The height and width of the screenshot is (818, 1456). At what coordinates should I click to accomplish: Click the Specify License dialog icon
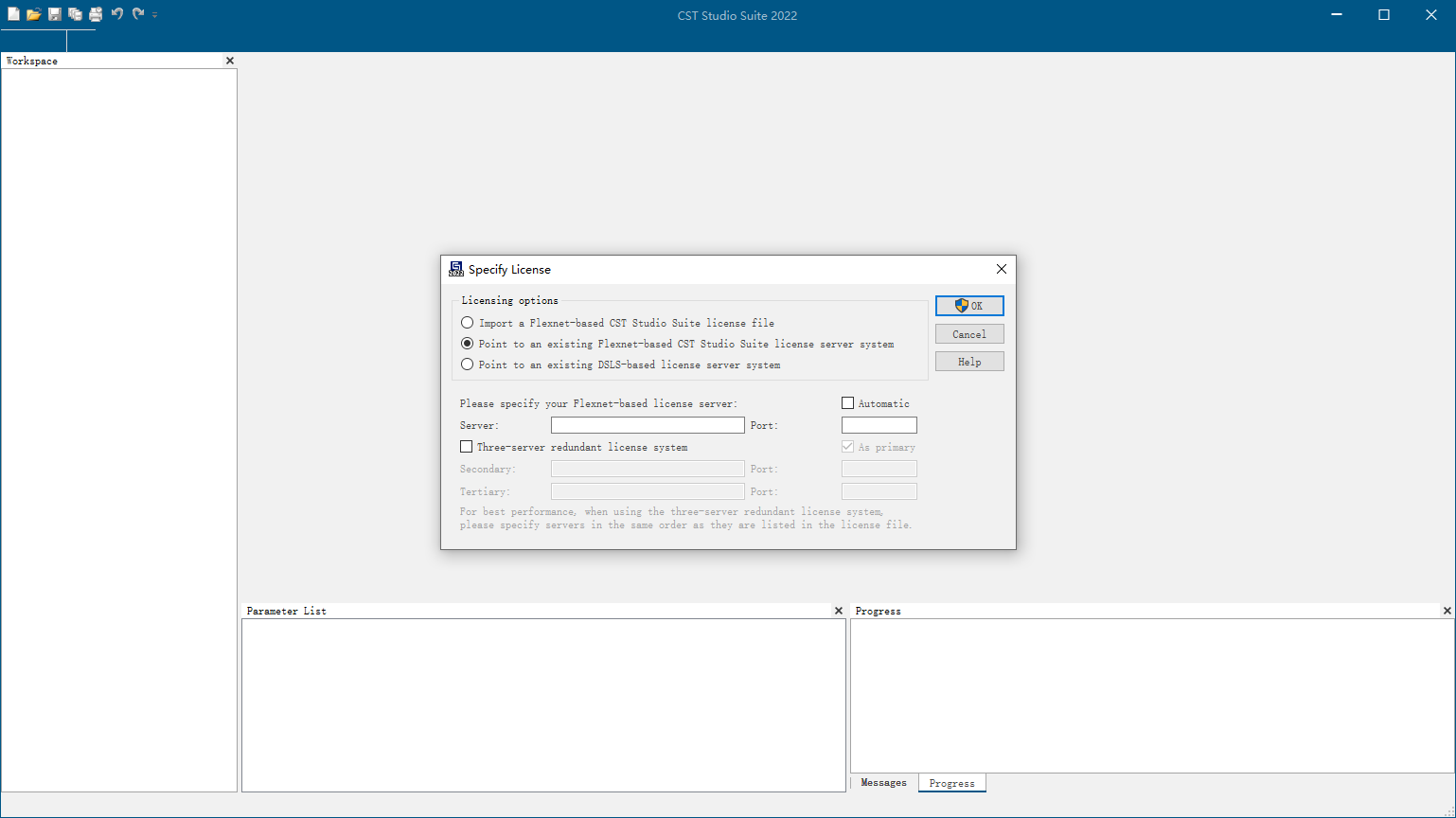(x=456, y=269)
